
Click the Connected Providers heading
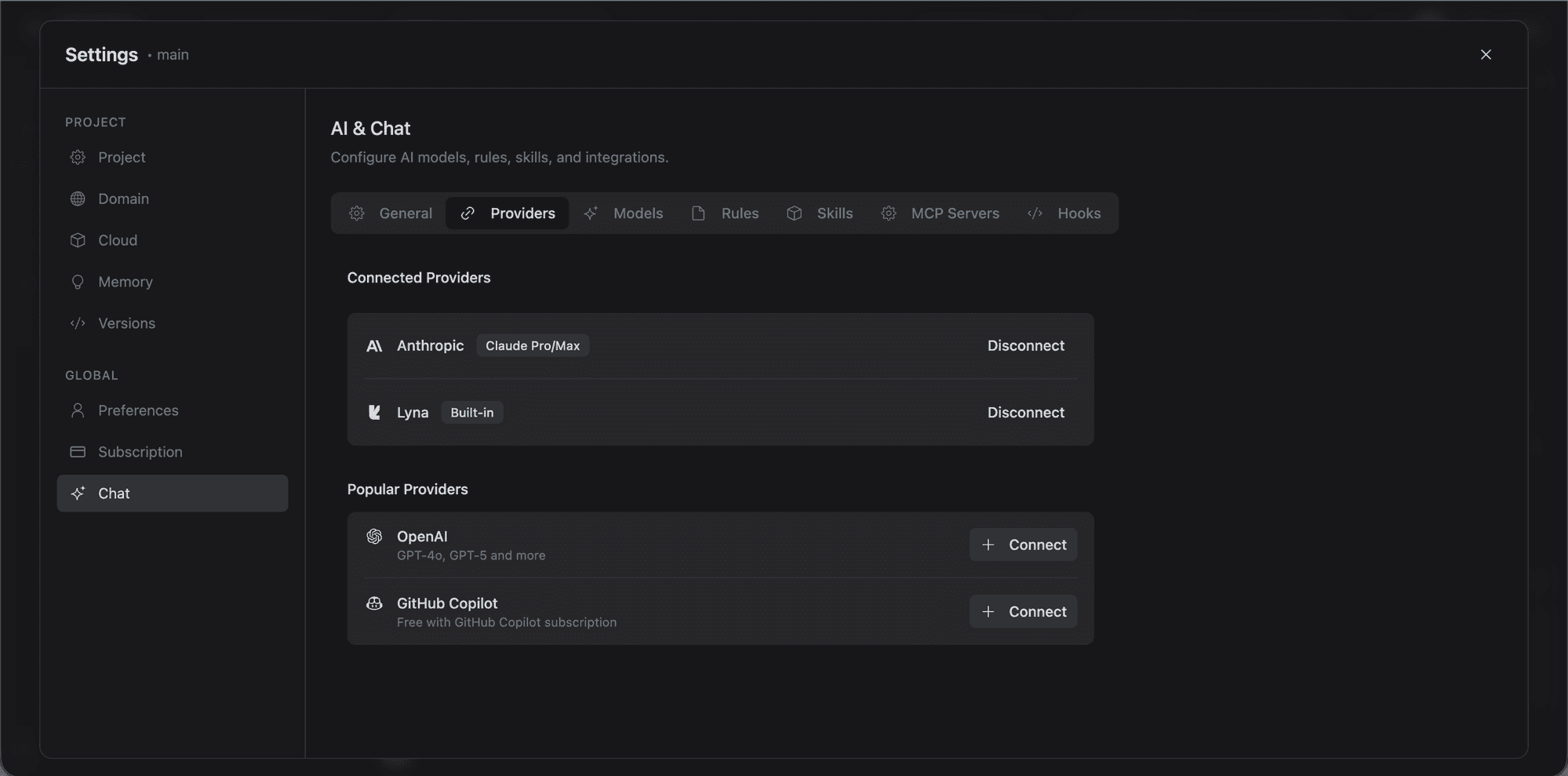coord(419,278)
